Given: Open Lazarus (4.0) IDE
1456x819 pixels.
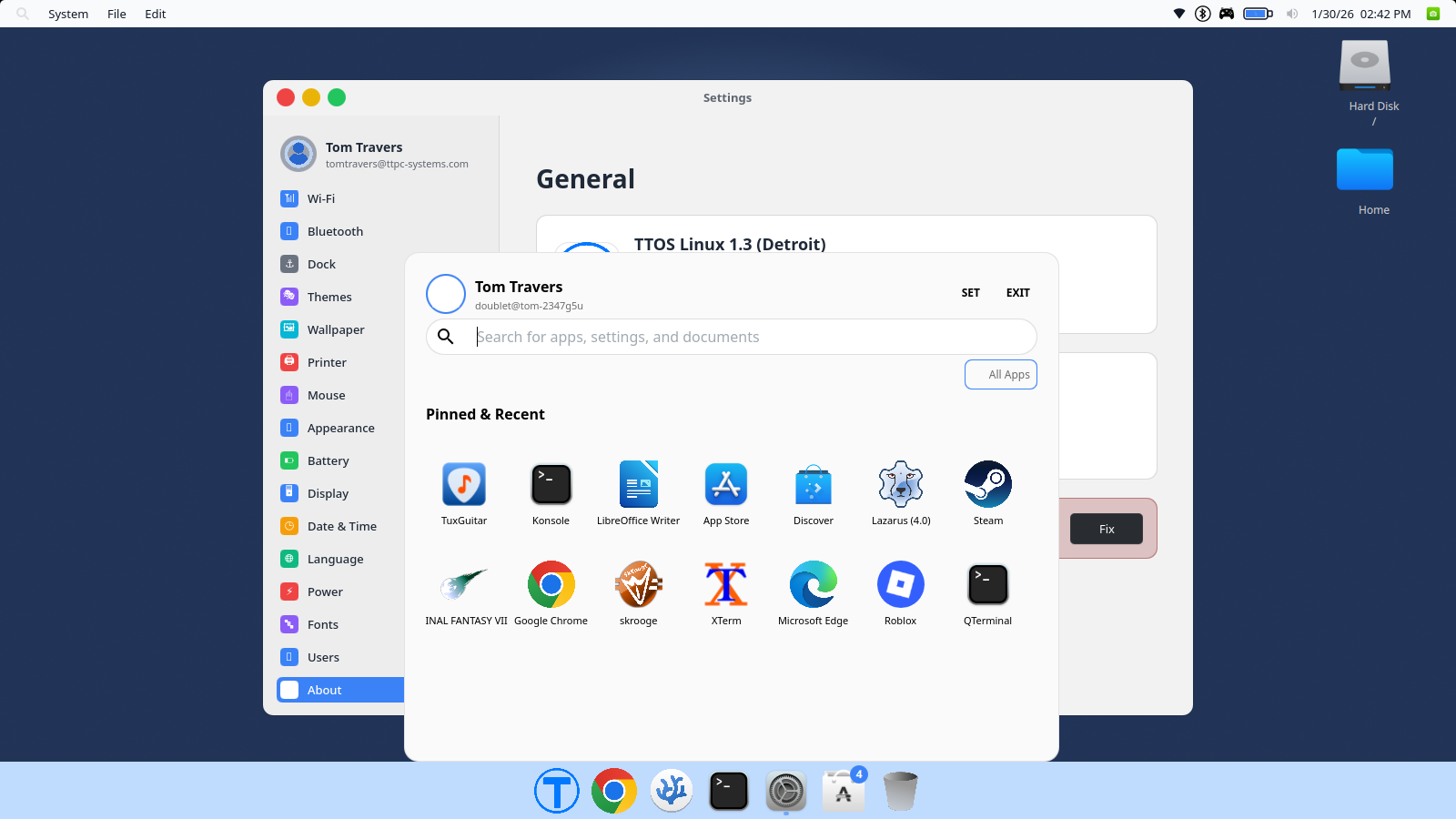Looking at the screenshot, I should tap(901, 494).
